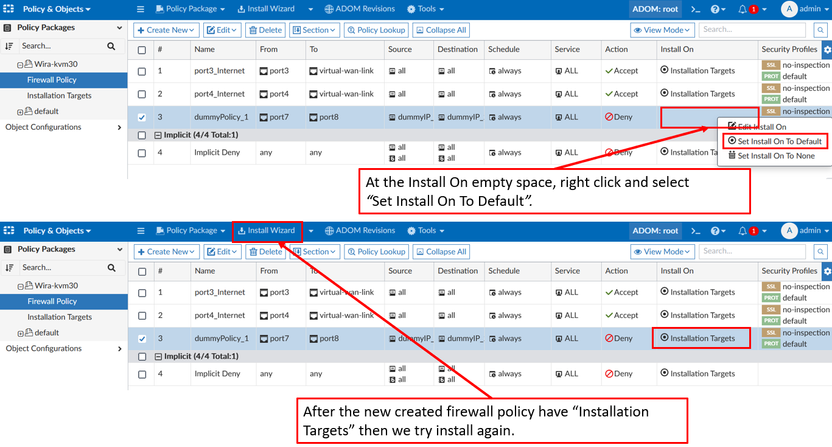
Task: Choose Set Install On To Default
Action: pos(775,141)
